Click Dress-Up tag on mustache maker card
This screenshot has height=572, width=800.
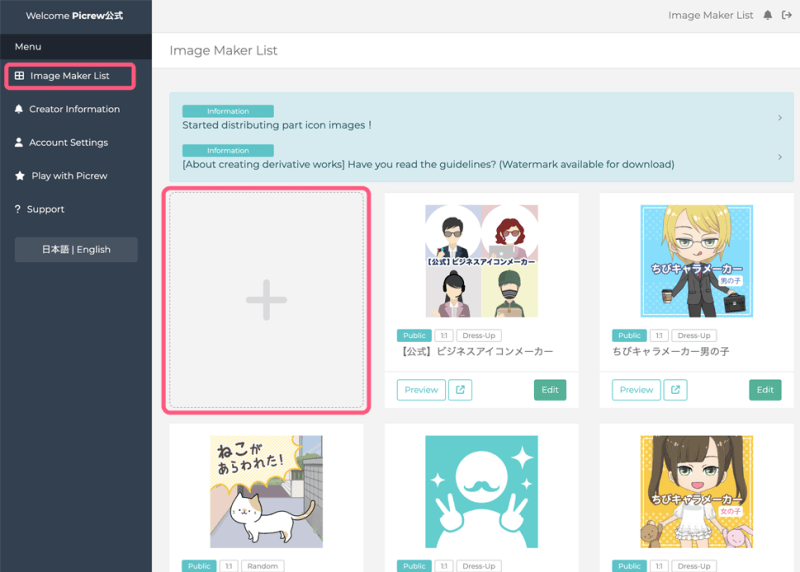[x=479, y=566]
